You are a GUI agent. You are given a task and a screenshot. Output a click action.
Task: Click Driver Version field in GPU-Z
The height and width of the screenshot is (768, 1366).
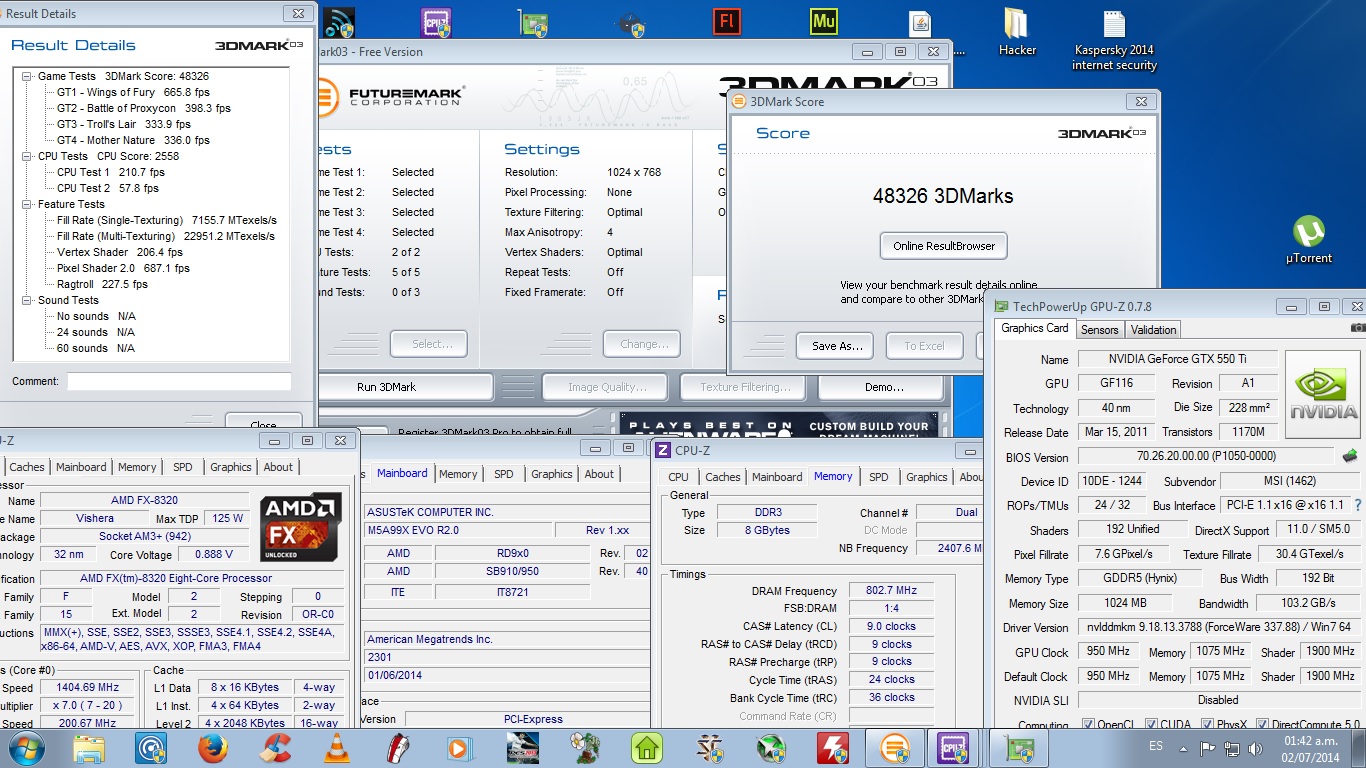(1218, 628)
